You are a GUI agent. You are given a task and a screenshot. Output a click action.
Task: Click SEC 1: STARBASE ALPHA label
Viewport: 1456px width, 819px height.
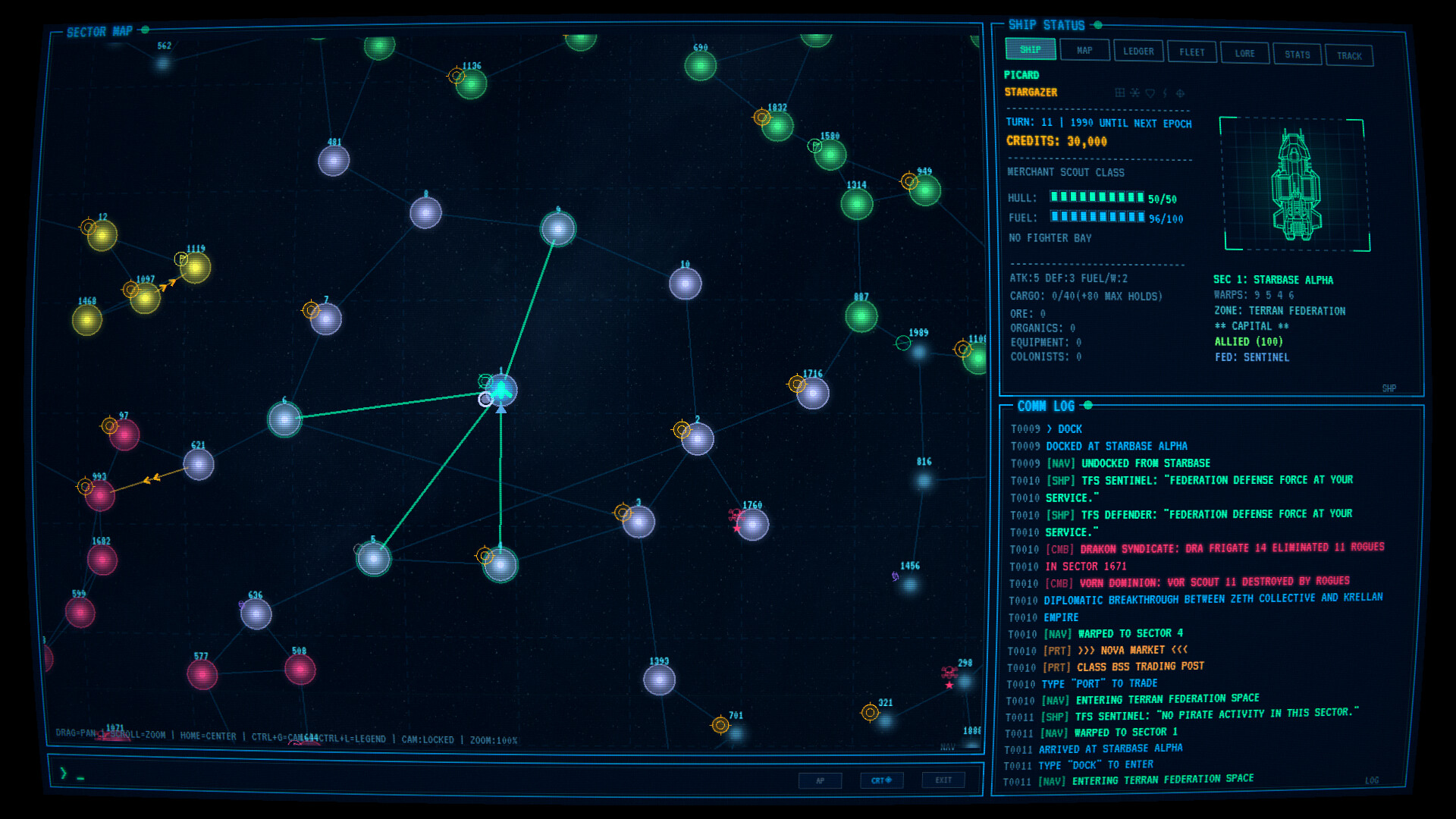tap(1273, 280)
